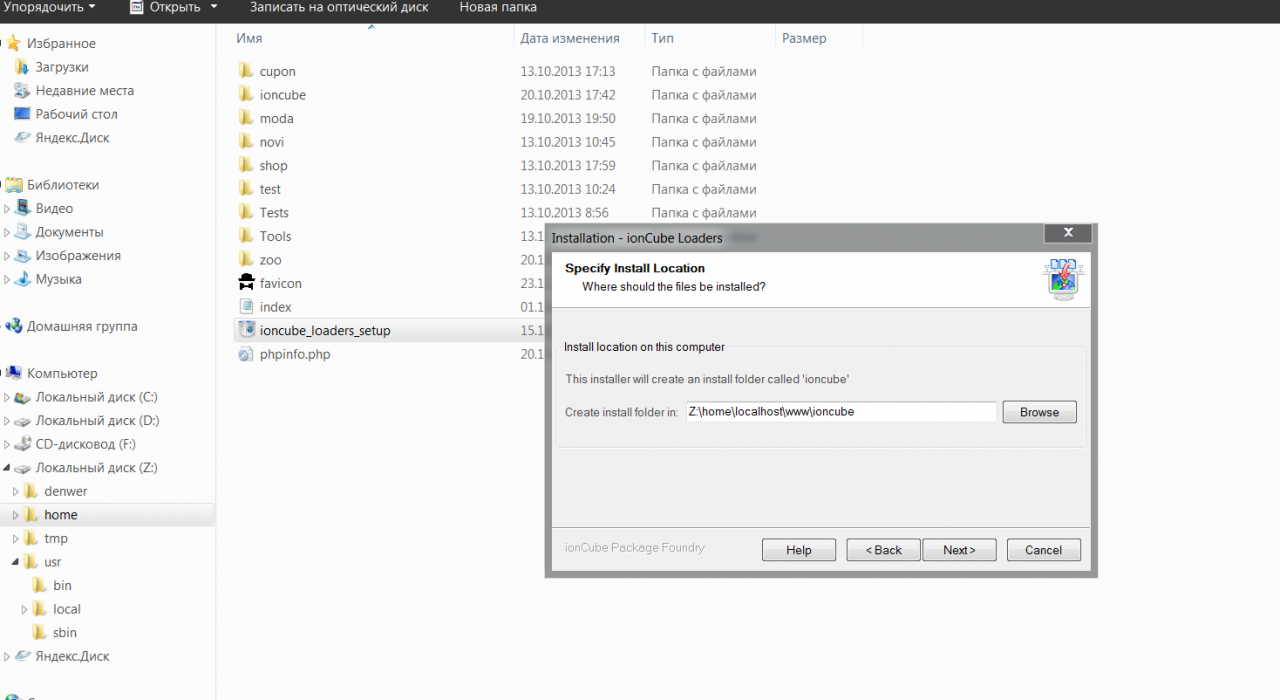Click the sbin folder icon in tree
The image size is (1280, 700).
click(x=40, y=632)
